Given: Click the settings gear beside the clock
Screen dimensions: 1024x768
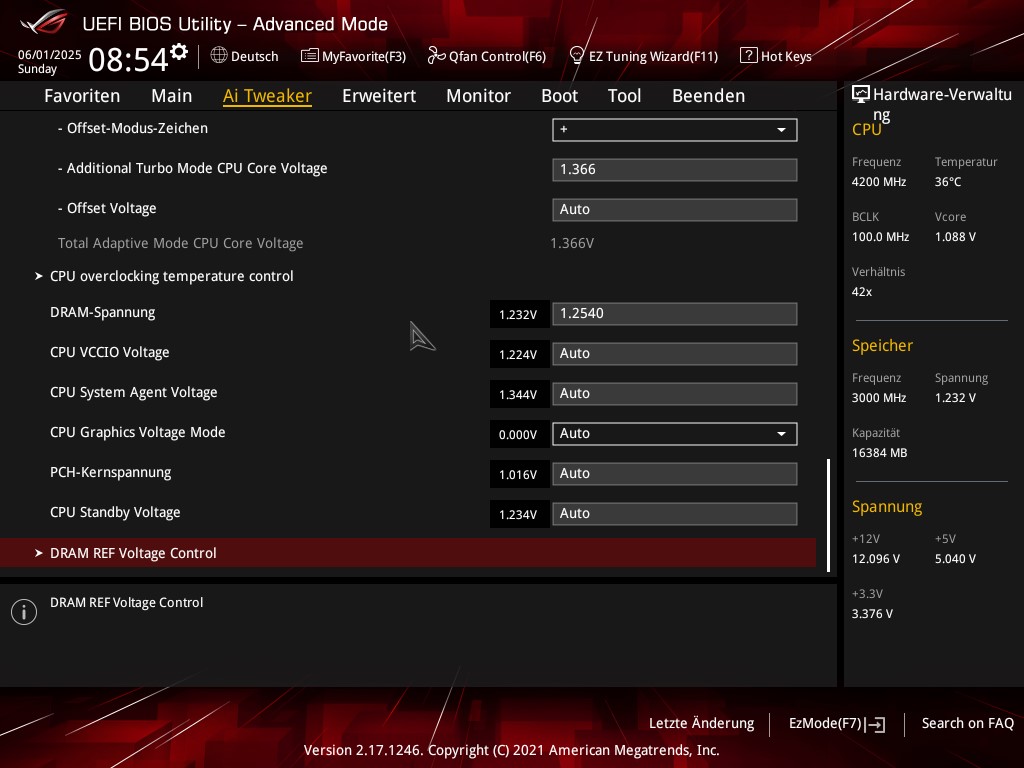Looking at the screenshot, I should pos(179,52).
